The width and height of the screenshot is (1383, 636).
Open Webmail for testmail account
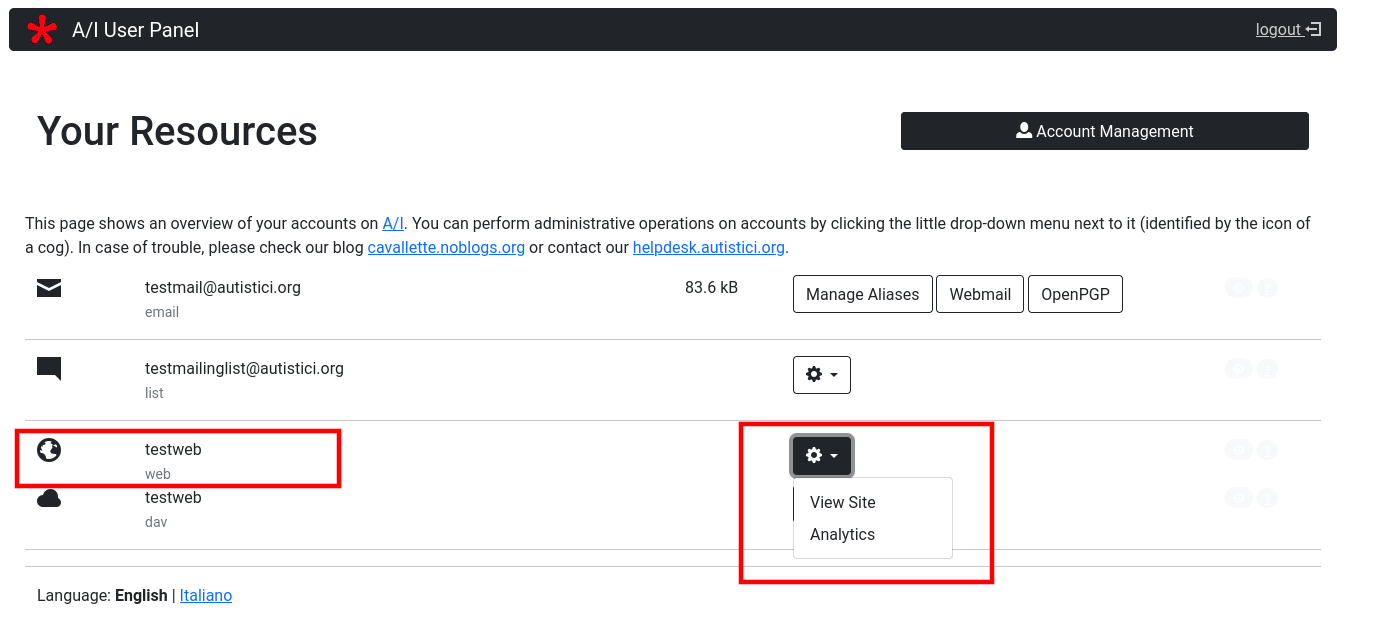tap(980, 295)
